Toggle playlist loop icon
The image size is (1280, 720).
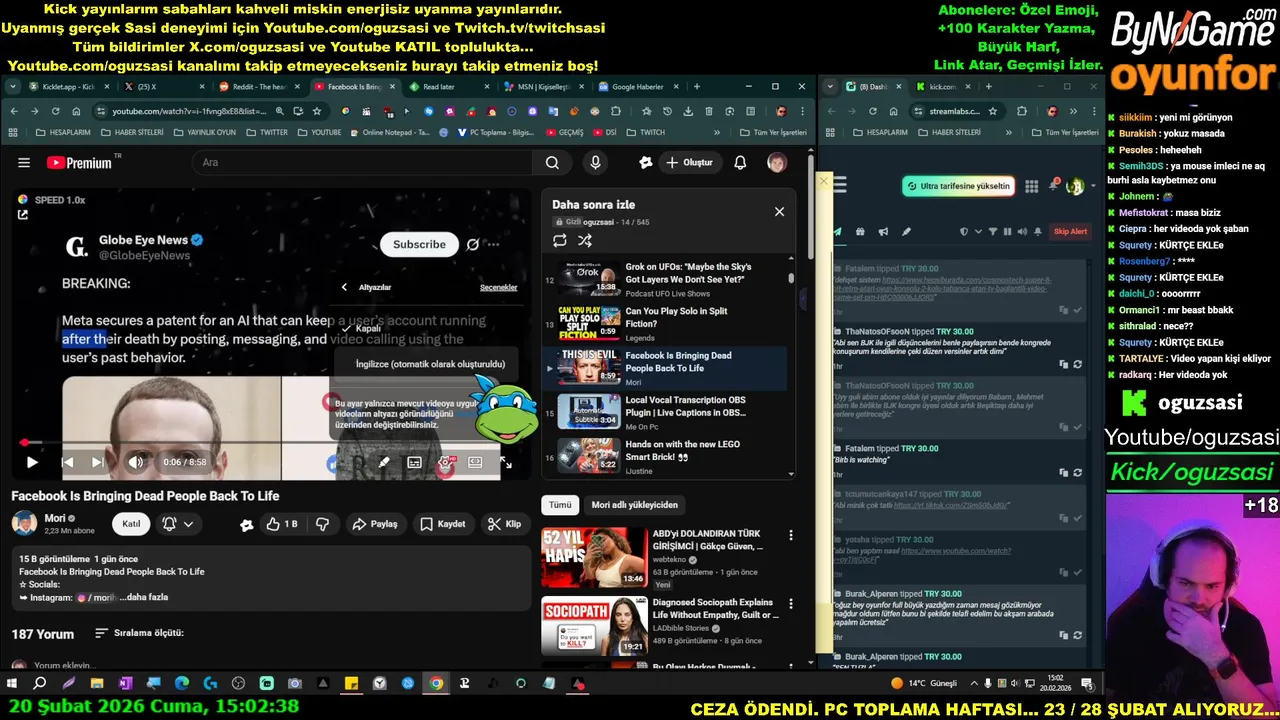[560, 240]
